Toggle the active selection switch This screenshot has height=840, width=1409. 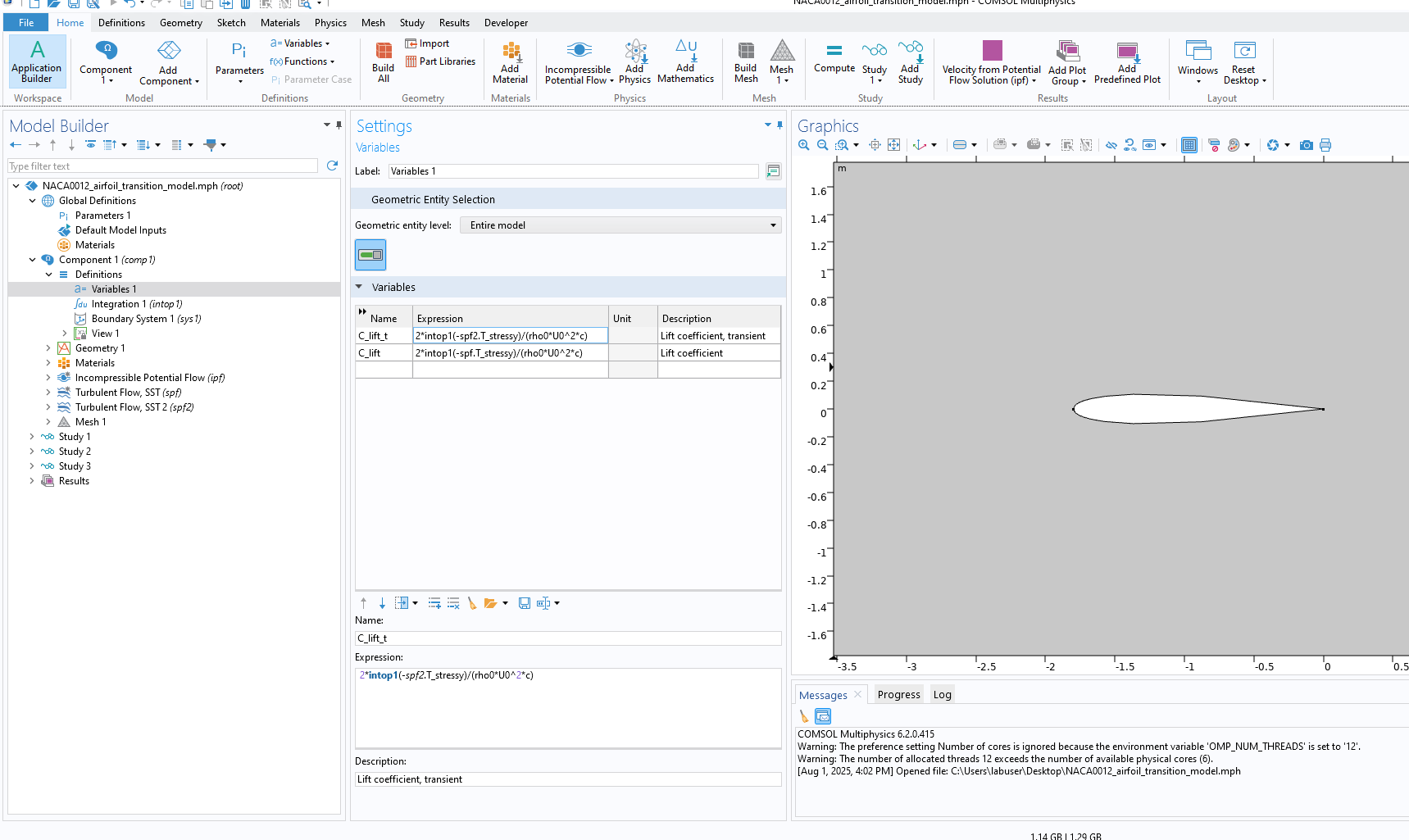tap(370, 255)
